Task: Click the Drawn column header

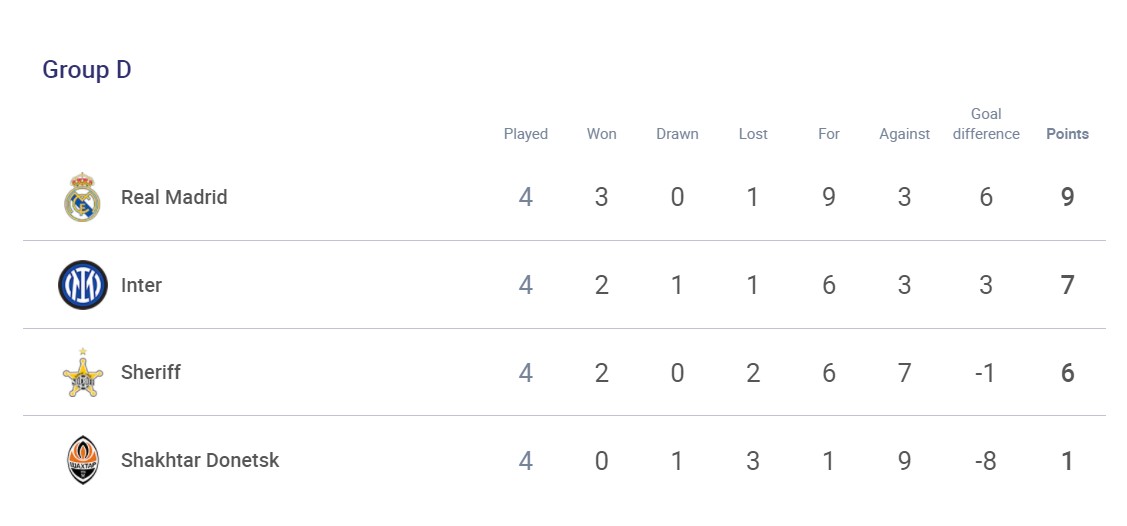Action: [x=677, y=134]
